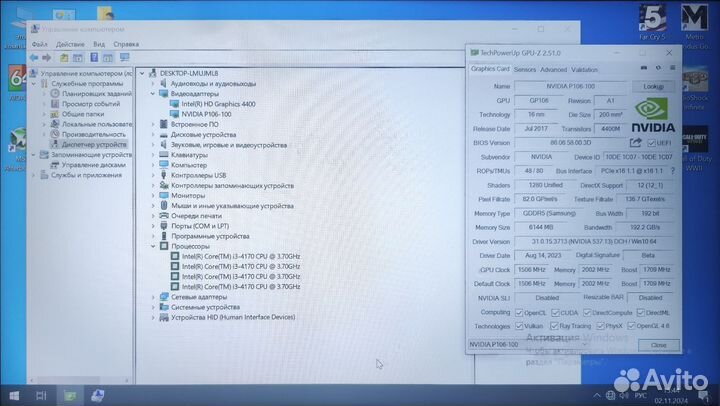Viewport: 720px width, 406px height.
Task: Toggle the DirectCompute checkbox
Action: click(x=587, y=313)
